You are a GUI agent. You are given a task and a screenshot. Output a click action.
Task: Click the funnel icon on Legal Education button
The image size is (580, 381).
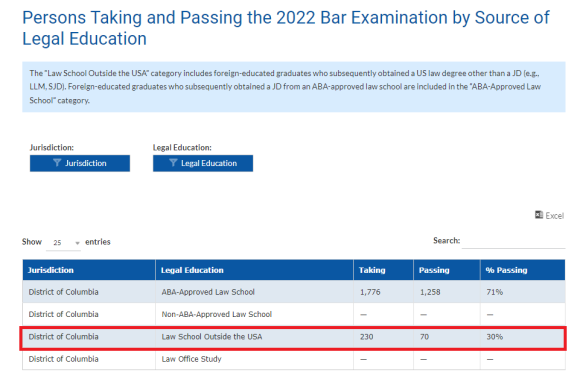coord(173,163)
